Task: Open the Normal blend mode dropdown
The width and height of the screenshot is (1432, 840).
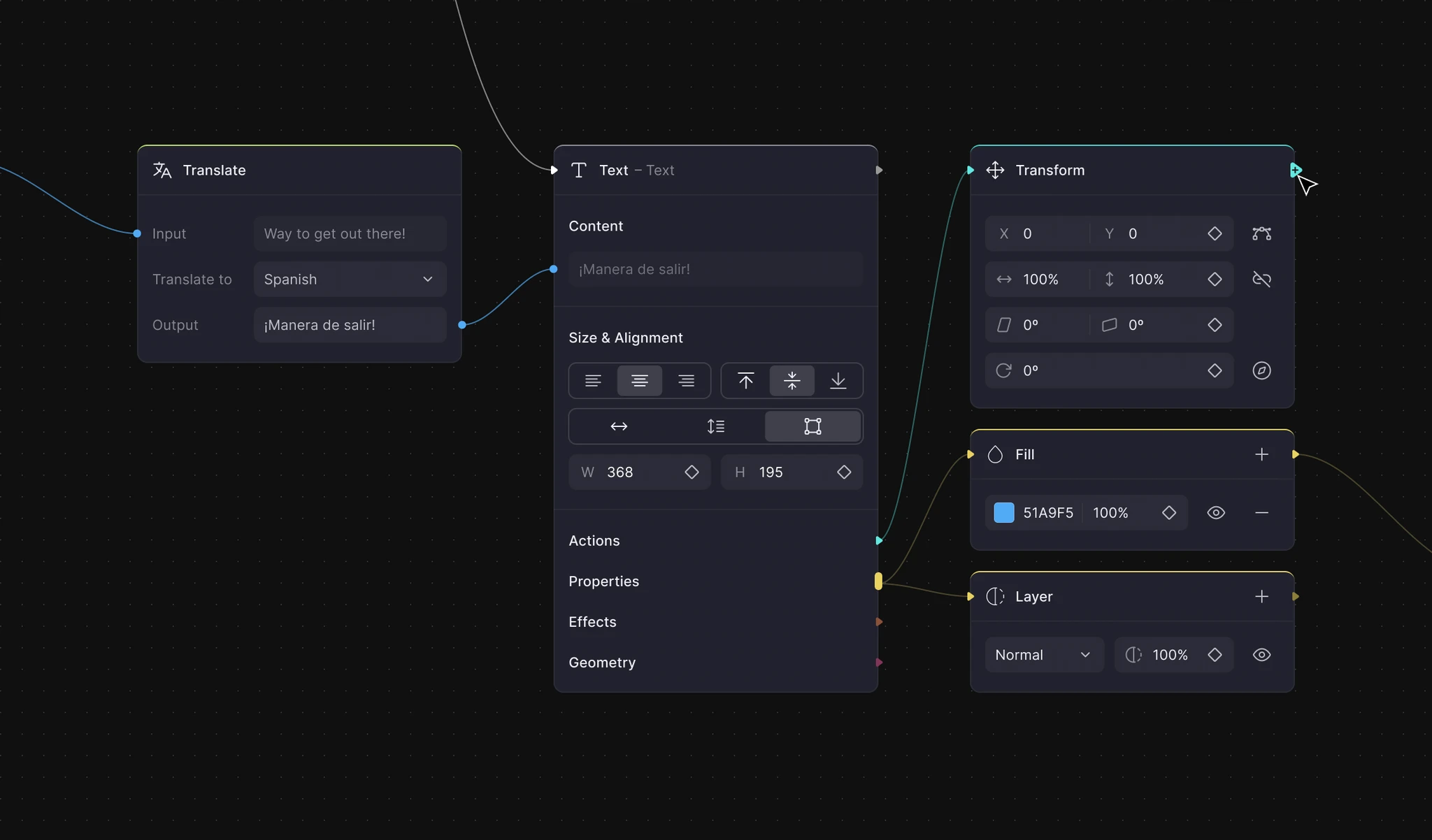Action: tap(1043, 655)
